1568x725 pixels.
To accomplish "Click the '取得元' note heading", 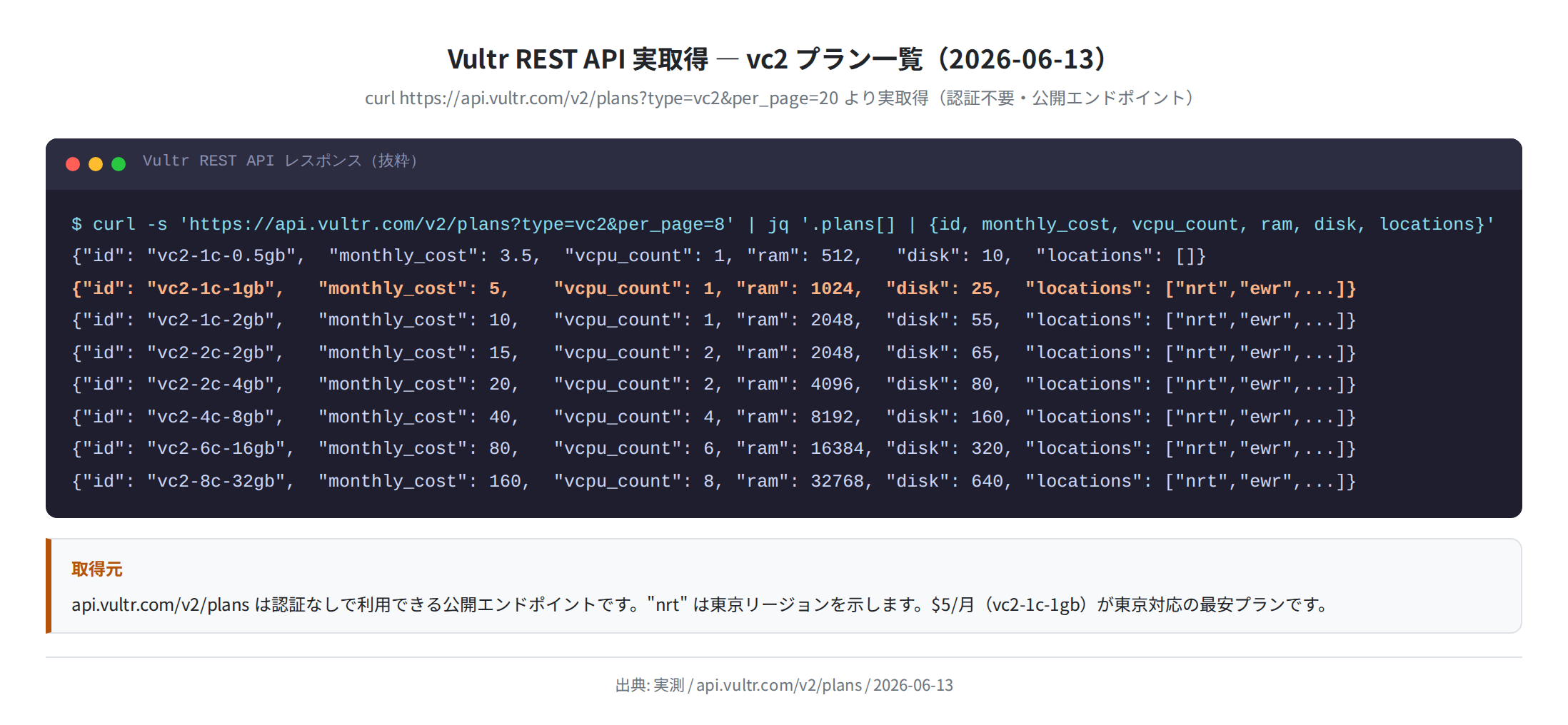I will 97,569.
